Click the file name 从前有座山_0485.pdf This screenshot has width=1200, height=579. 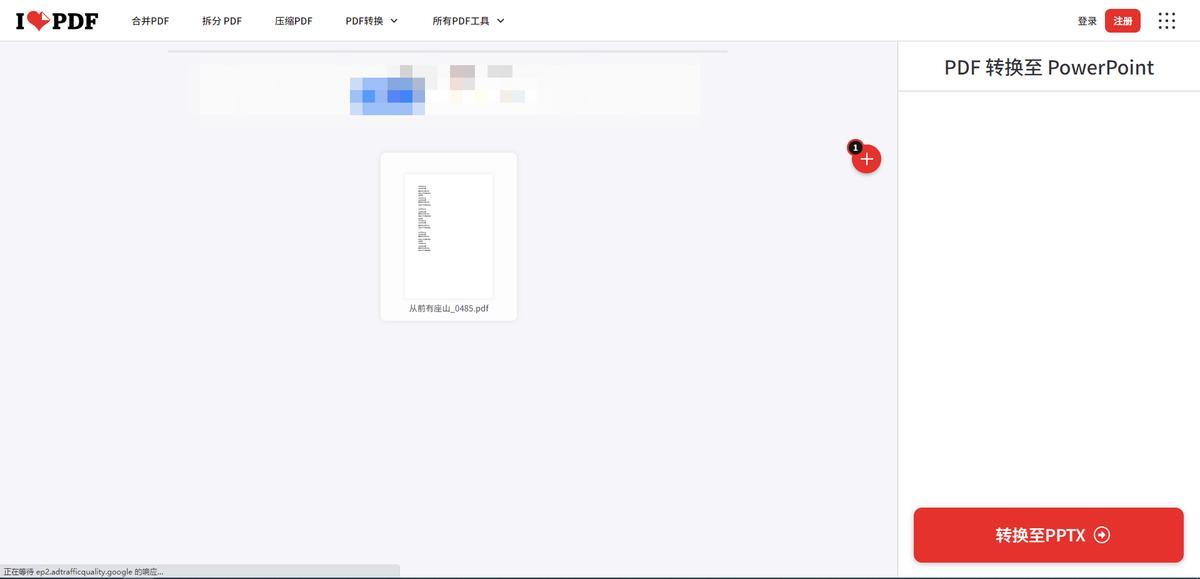click(448, 309)
